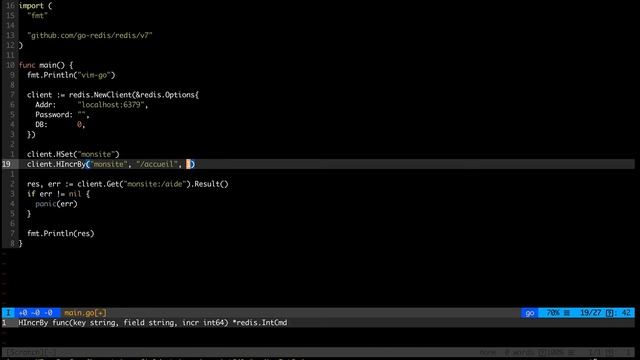Click the main.go[+] filename in statusline
Screen dimensions: 640x360
tap(85, 313)
